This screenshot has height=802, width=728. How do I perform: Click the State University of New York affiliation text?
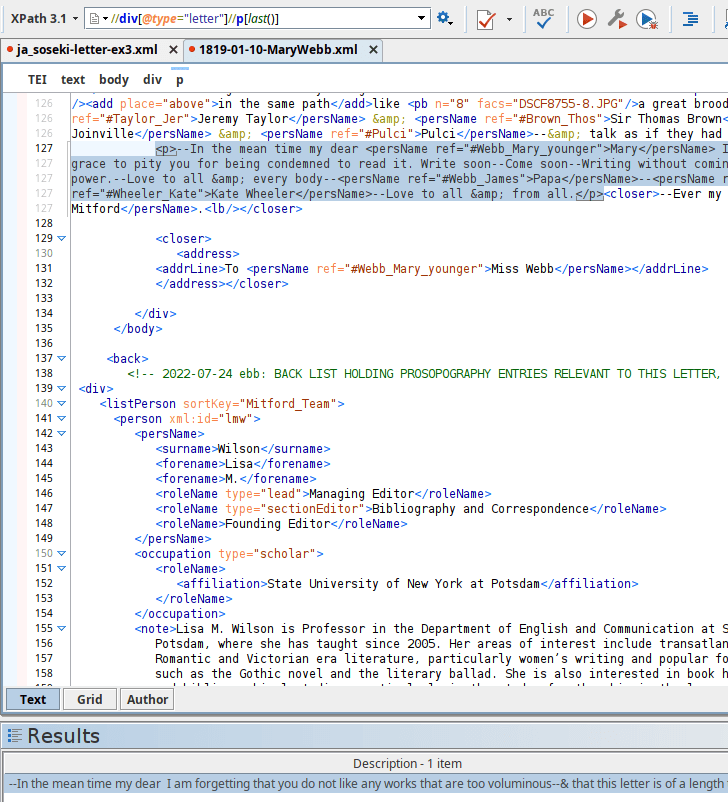pos(404,584)
